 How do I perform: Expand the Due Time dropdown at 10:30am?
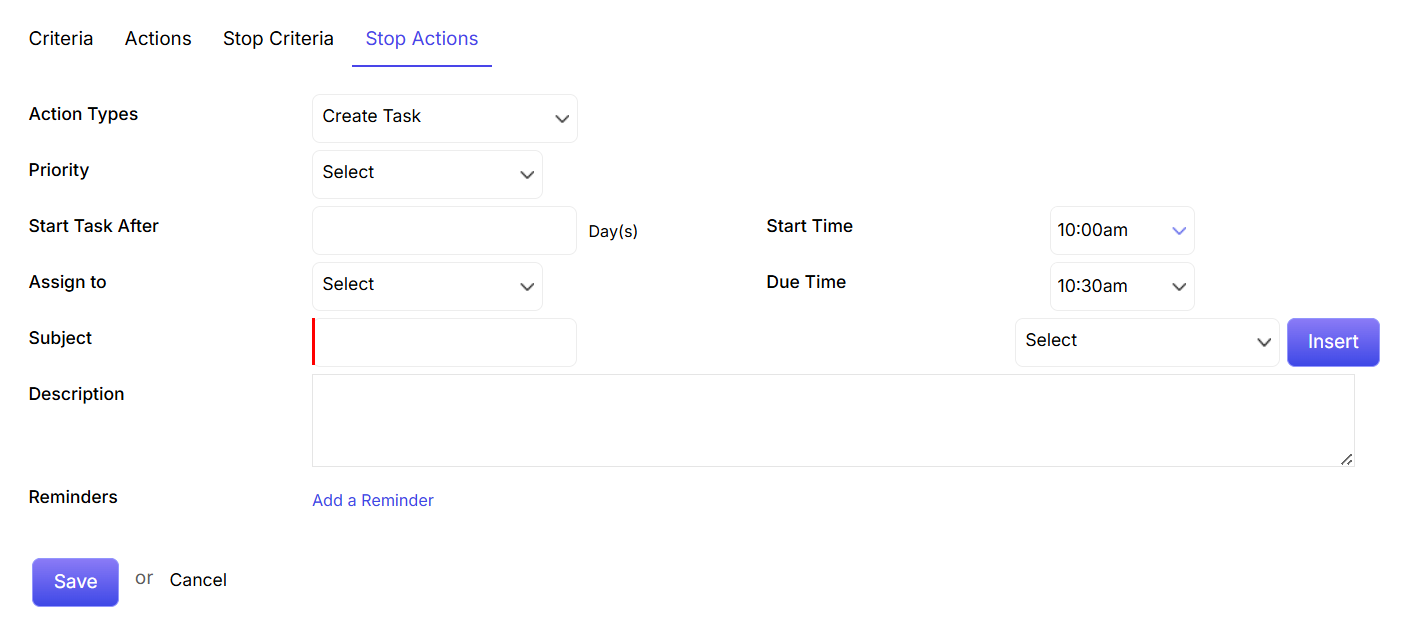(1122, 286)
